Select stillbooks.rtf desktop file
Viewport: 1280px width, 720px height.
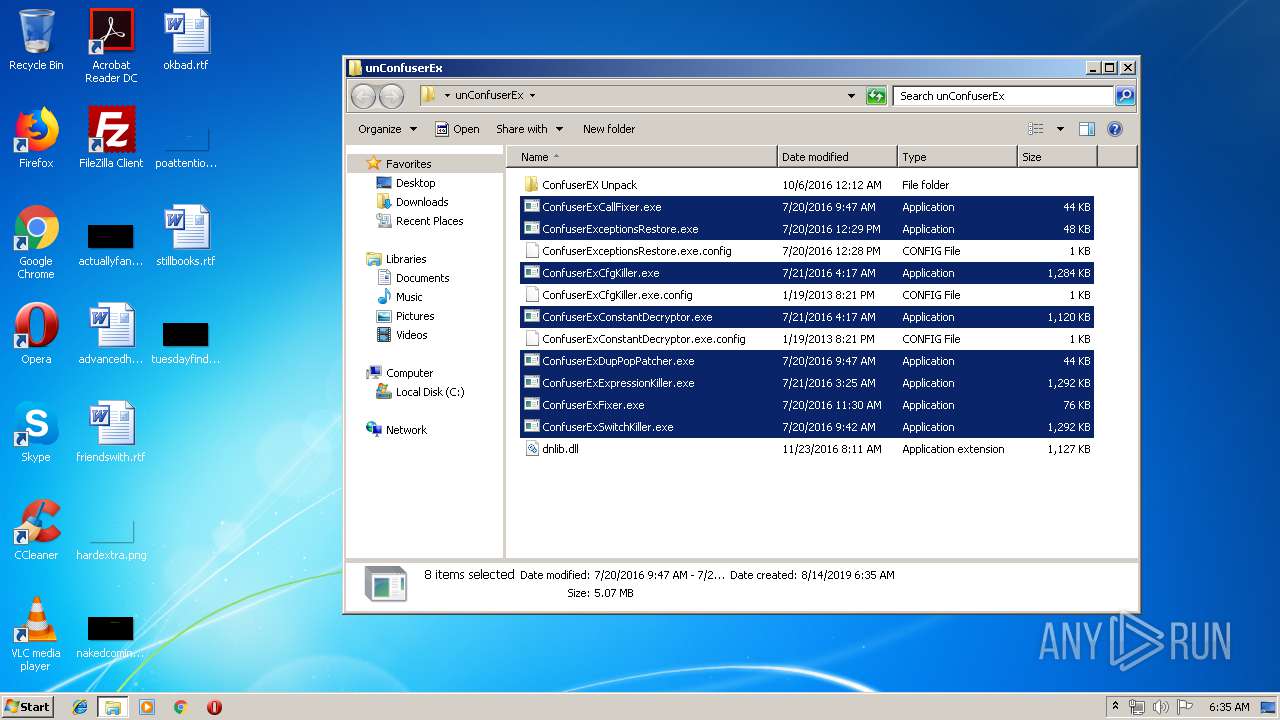pyautogui.click(x=186, y=236)
